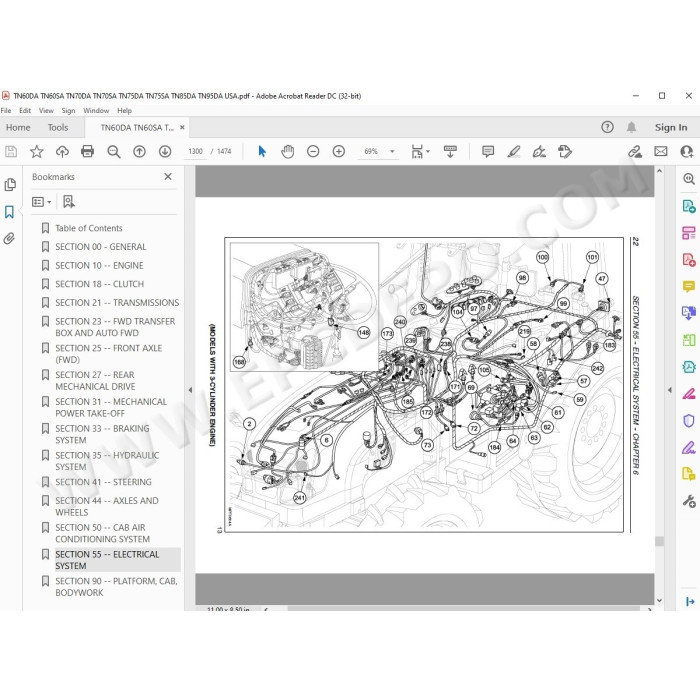Click vertical scrollbar down arrow
700x700 pixels.
[659, 601]
